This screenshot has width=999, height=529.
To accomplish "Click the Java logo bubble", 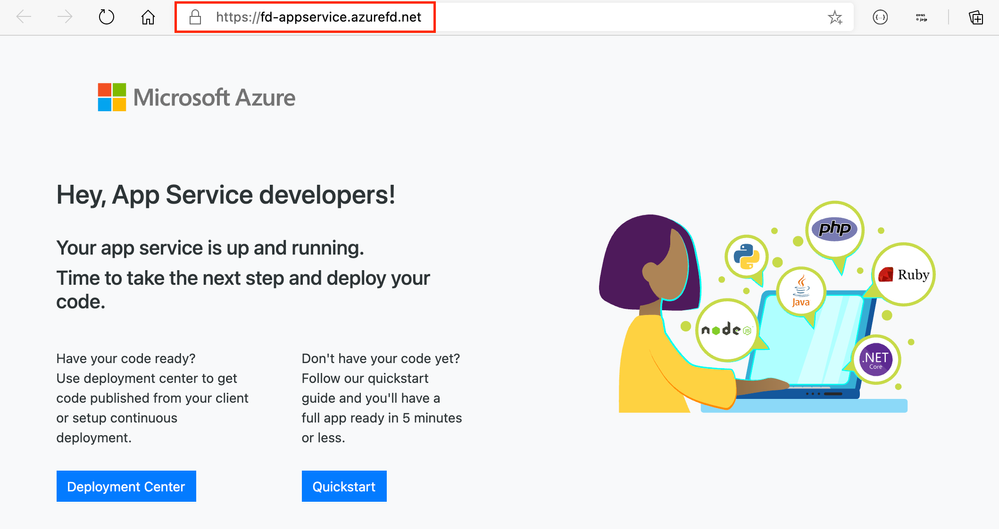I will pos(801,292).
